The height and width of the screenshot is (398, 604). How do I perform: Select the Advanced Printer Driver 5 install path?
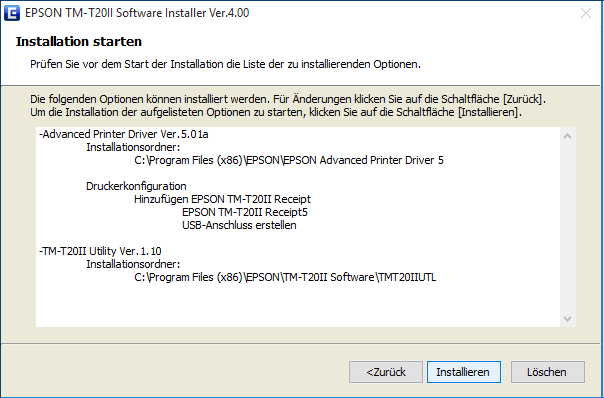point(289,160)
